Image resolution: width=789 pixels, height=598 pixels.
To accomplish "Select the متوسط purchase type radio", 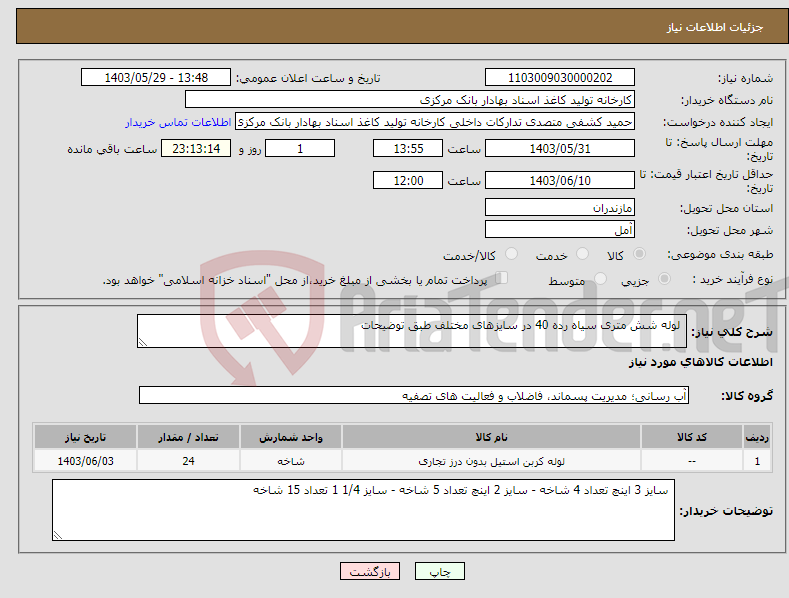I will click(x=600, y=278).
